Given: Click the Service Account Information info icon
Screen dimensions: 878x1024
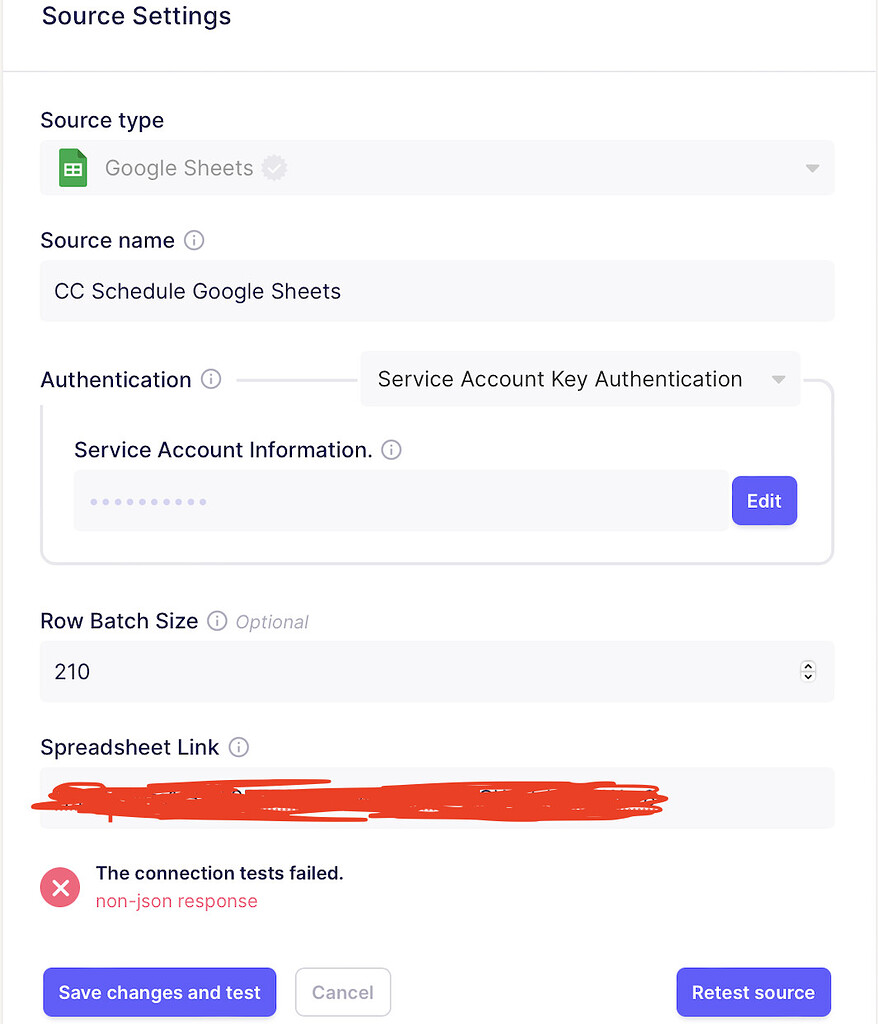Looking at the screenshot, I should (390, 450).
